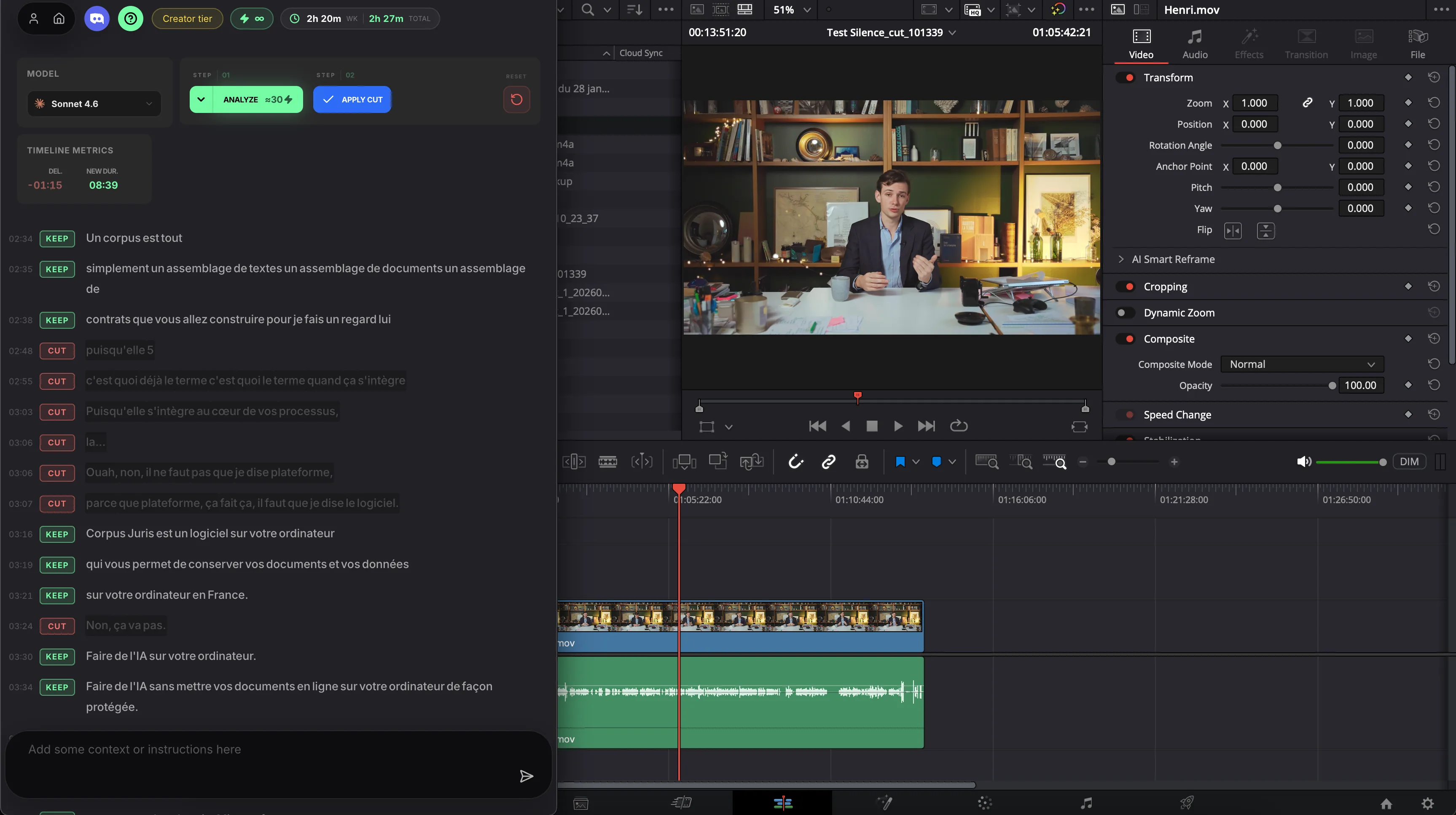Screen dimensions: 1456x815
Task: Zoom in timeline with the plus icon
Action: (x=1174, y=462)
